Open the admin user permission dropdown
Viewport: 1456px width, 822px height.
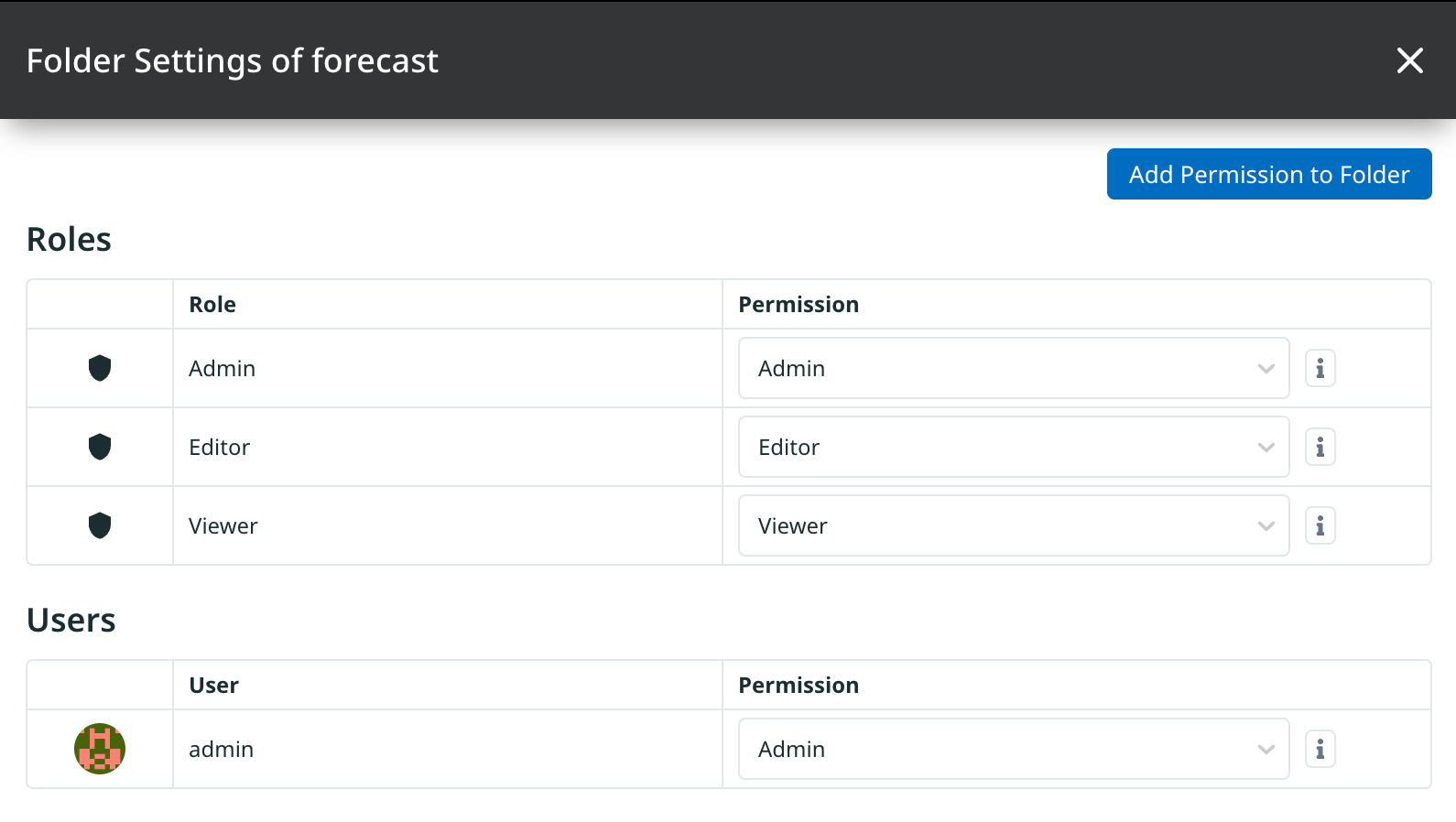[x=1014, y=749]
